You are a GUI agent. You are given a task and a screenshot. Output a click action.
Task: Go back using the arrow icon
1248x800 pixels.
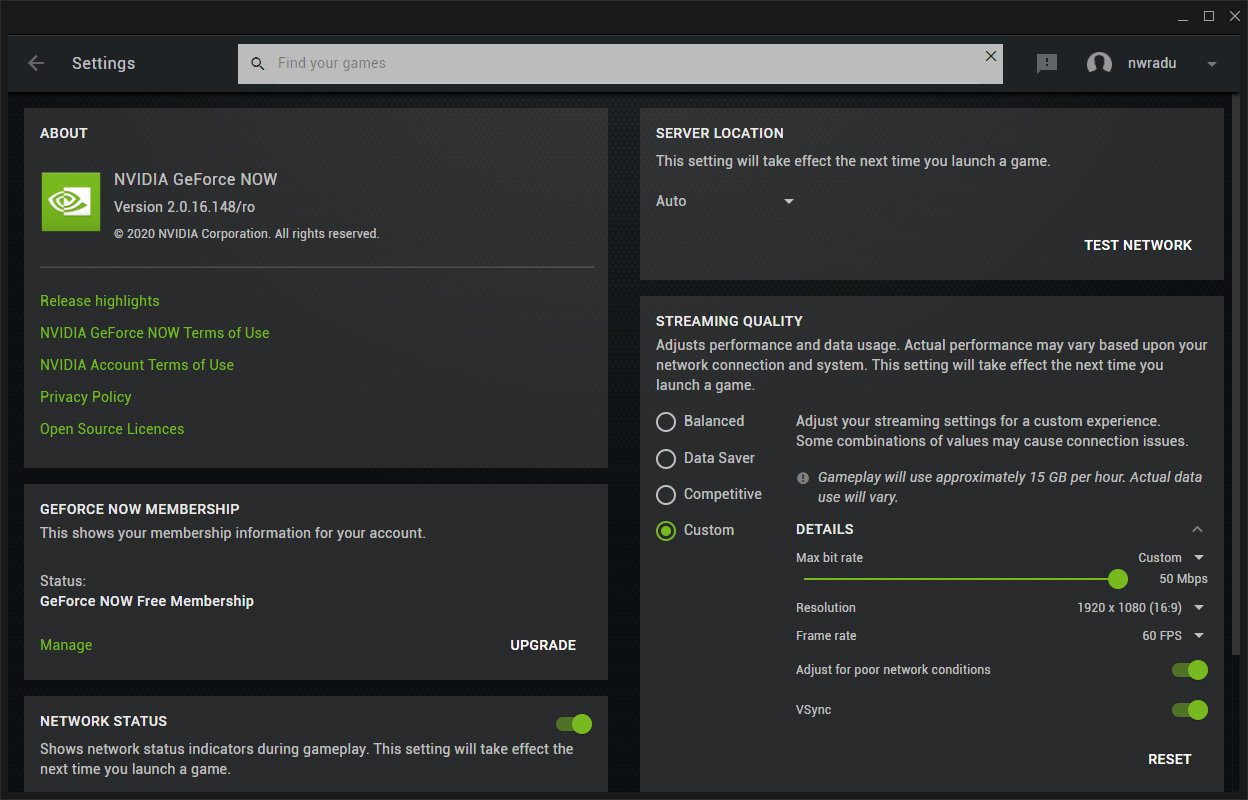pos(36,63)
